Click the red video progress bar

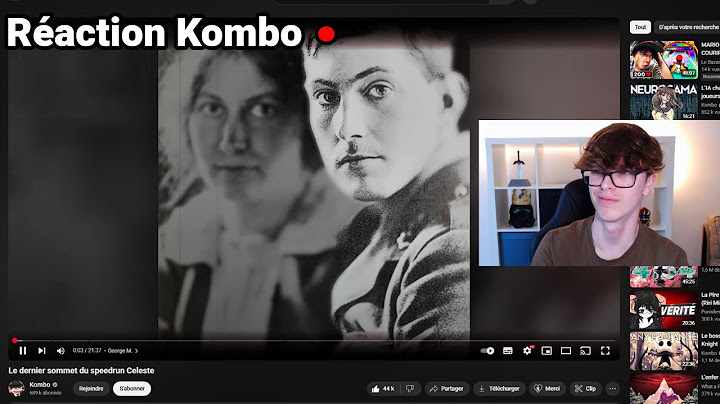click(x=314, y=341)
